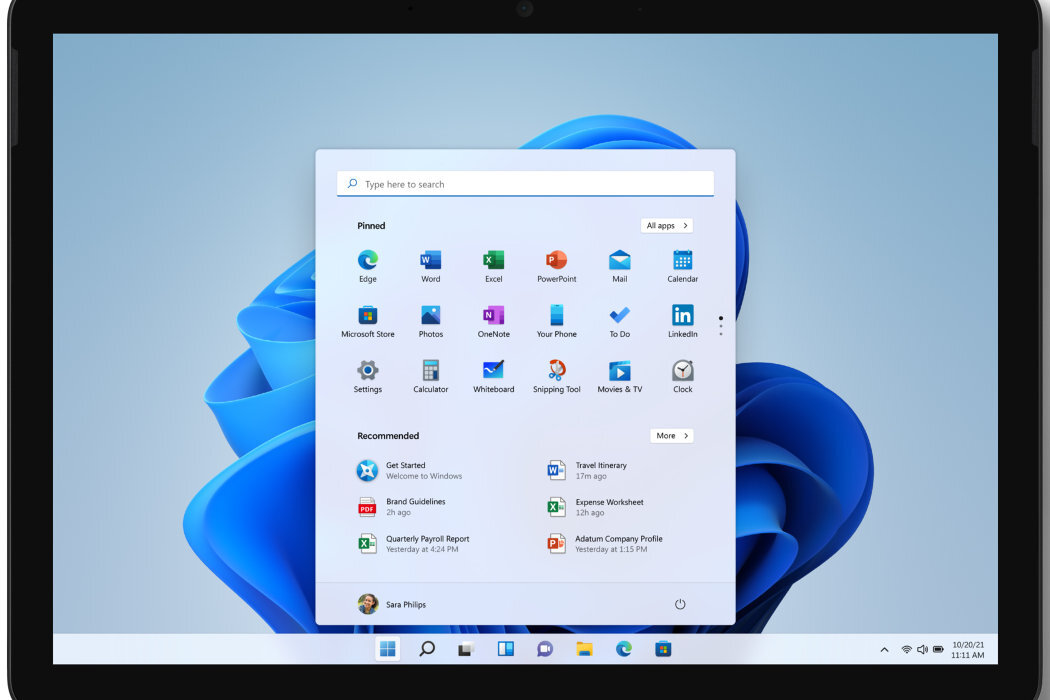Toggle the Start button on taskbar
Screen dimensions: 1050x700
point(388,649)
